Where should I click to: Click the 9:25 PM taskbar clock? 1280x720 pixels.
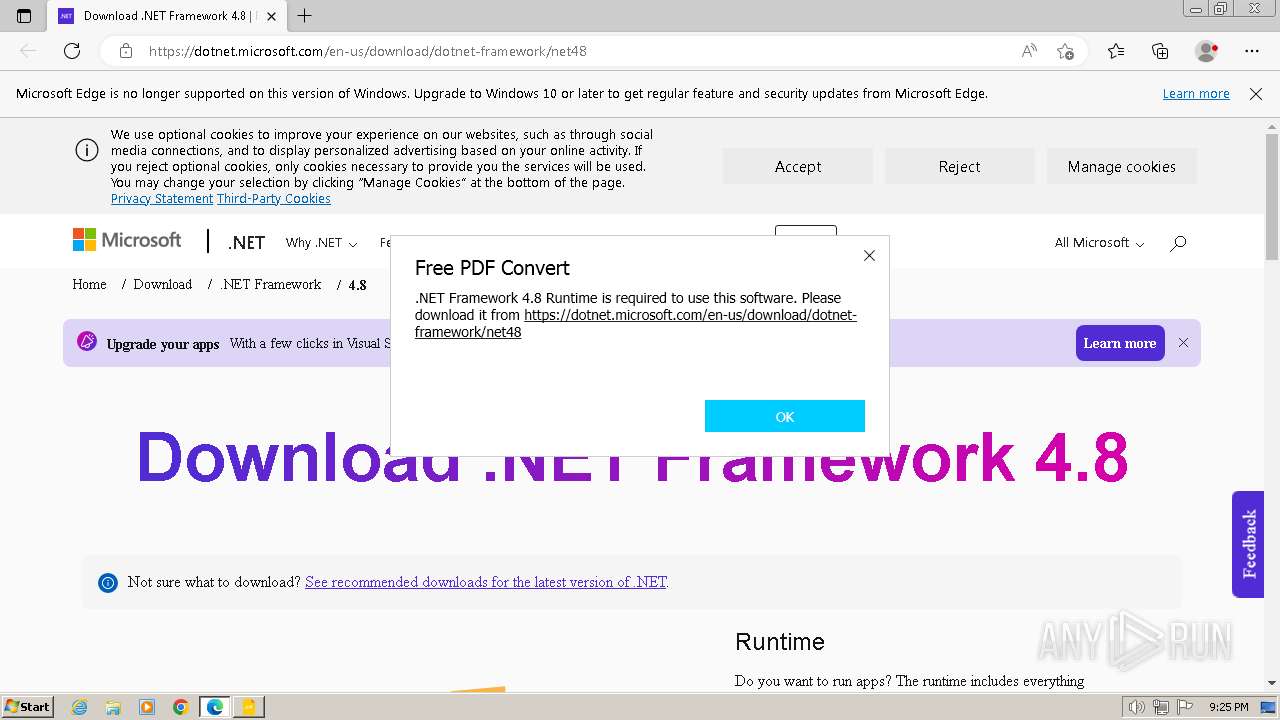1228,707
